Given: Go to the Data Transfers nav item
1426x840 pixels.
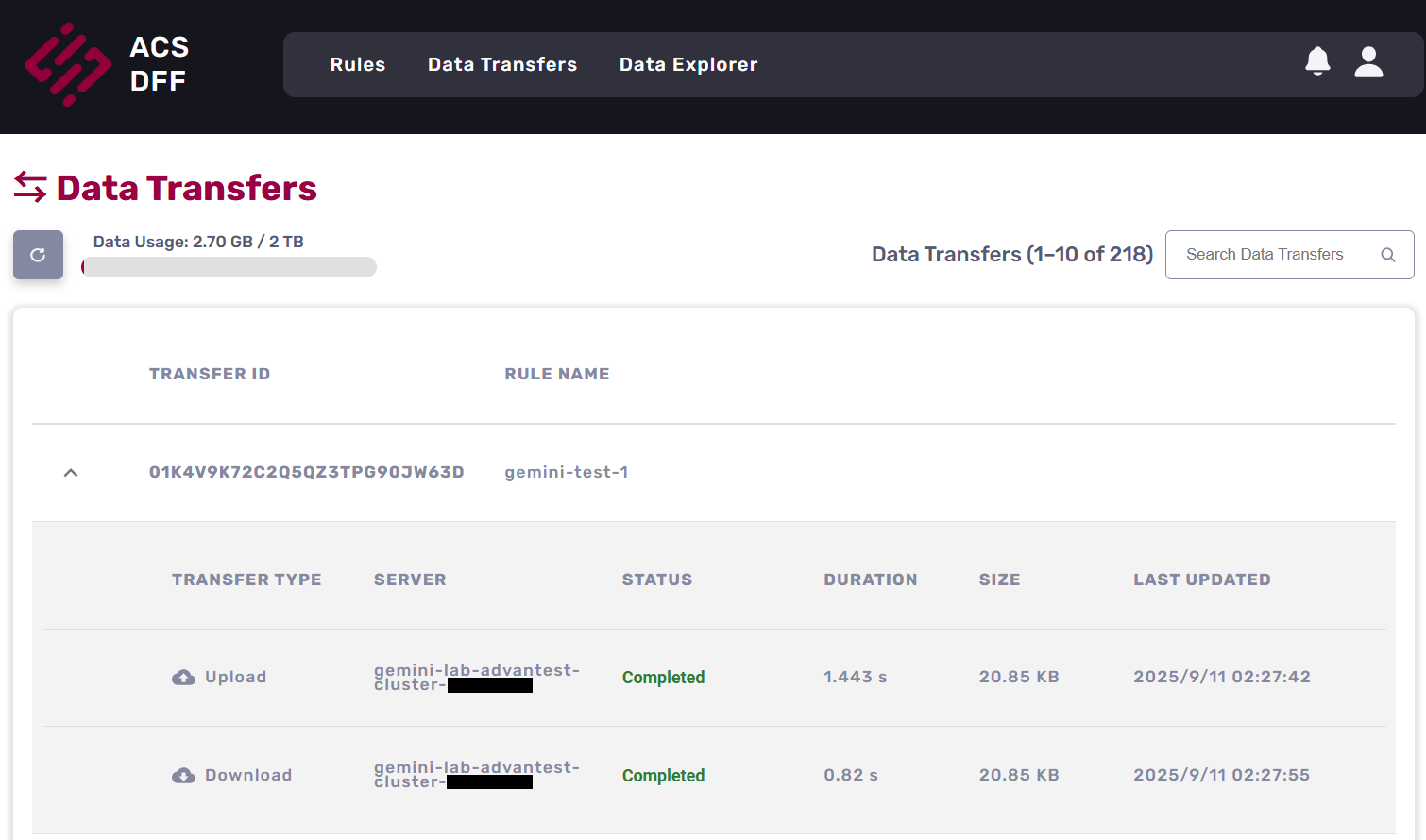Looking at the screenshot, I should (501, 64).
